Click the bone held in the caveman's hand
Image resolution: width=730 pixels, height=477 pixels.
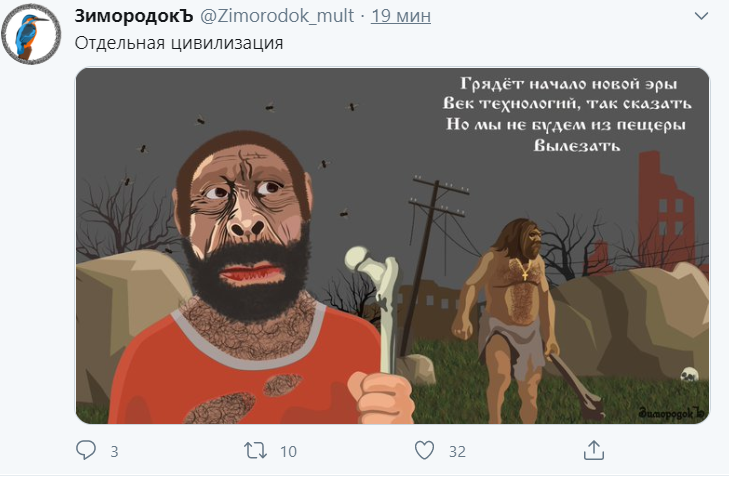(x=378, y=300)
